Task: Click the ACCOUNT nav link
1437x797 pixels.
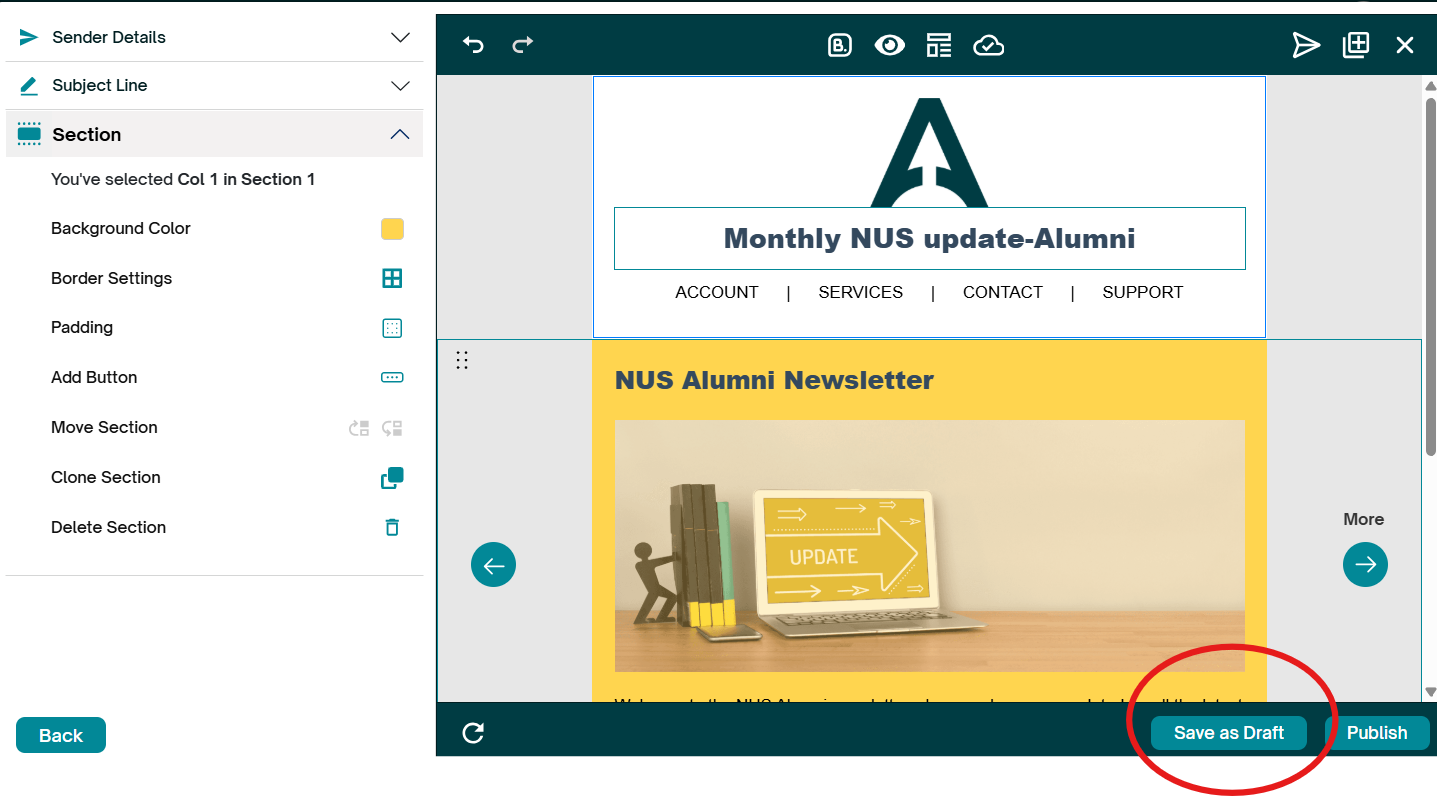Action: click(x=717, y=292)
